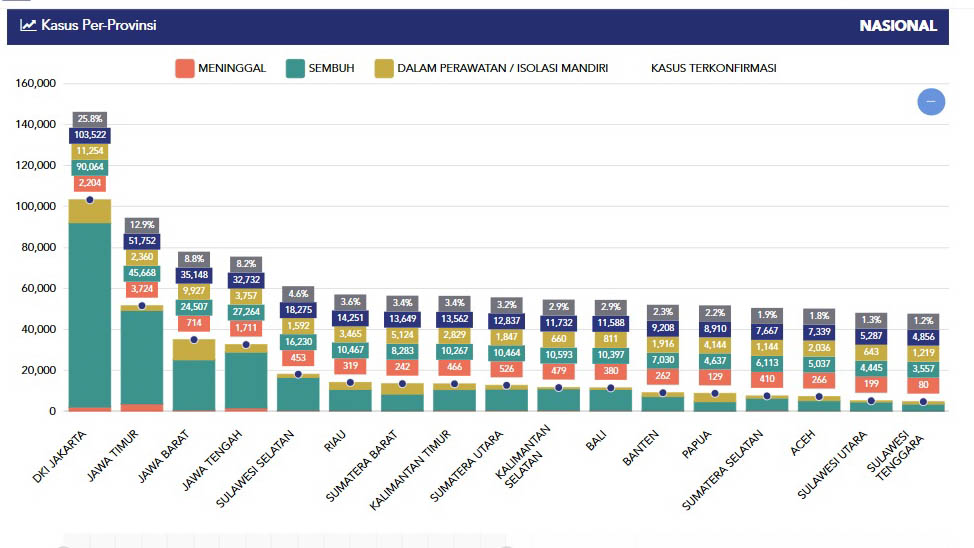Click the 103,522 value label above DKI Jakarta
Image resolution: width=974 pixels, height=548 pixels.
[90, 135]
